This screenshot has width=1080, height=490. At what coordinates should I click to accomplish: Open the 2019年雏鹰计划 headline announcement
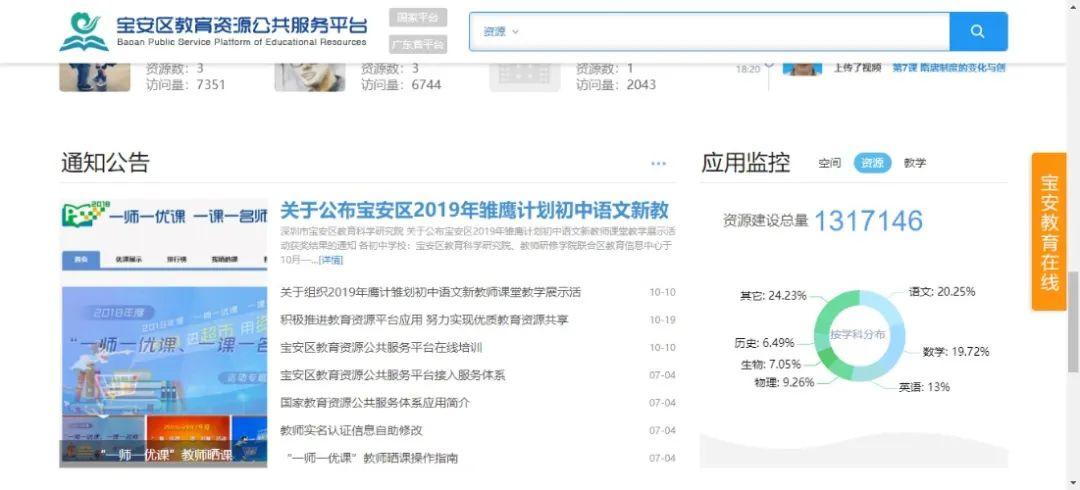(474, 210)
